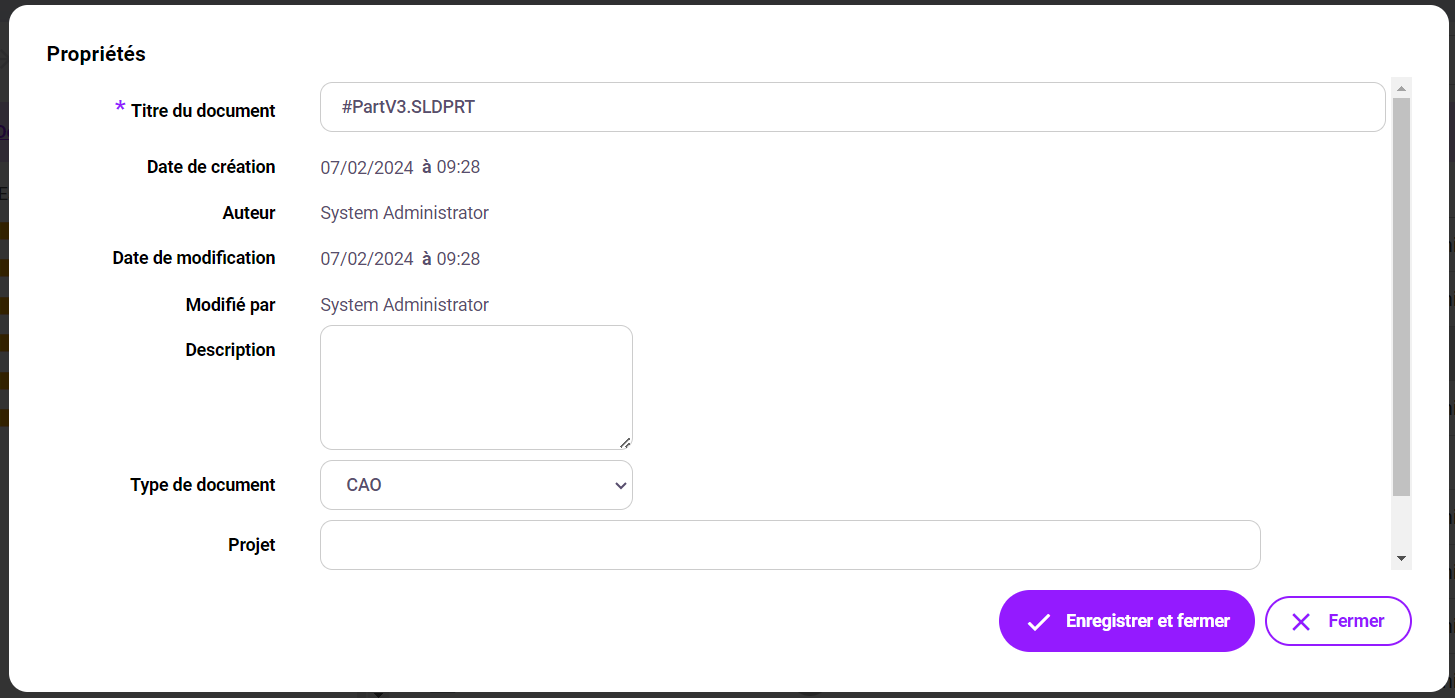The width and height of the screenshot is (1455, 698).
Task: Open the Type de document dropdown
Action: pos(476,485)
